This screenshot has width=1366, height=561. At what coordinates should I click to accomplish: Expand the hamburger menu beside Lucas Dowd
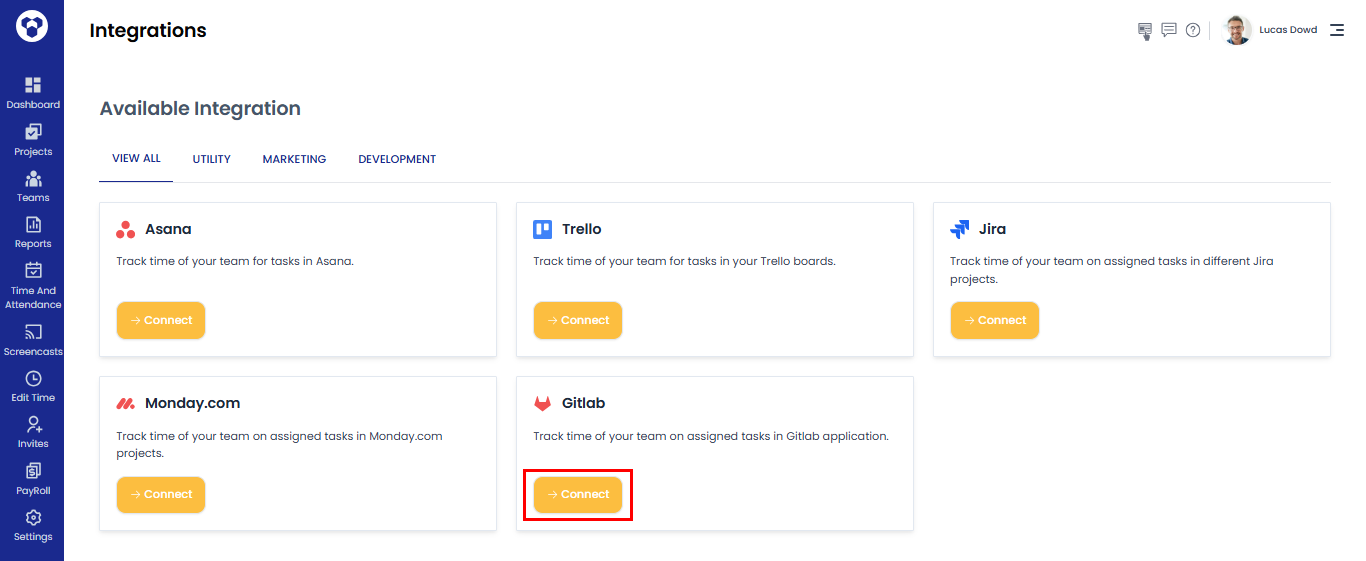click(1337, 30)
